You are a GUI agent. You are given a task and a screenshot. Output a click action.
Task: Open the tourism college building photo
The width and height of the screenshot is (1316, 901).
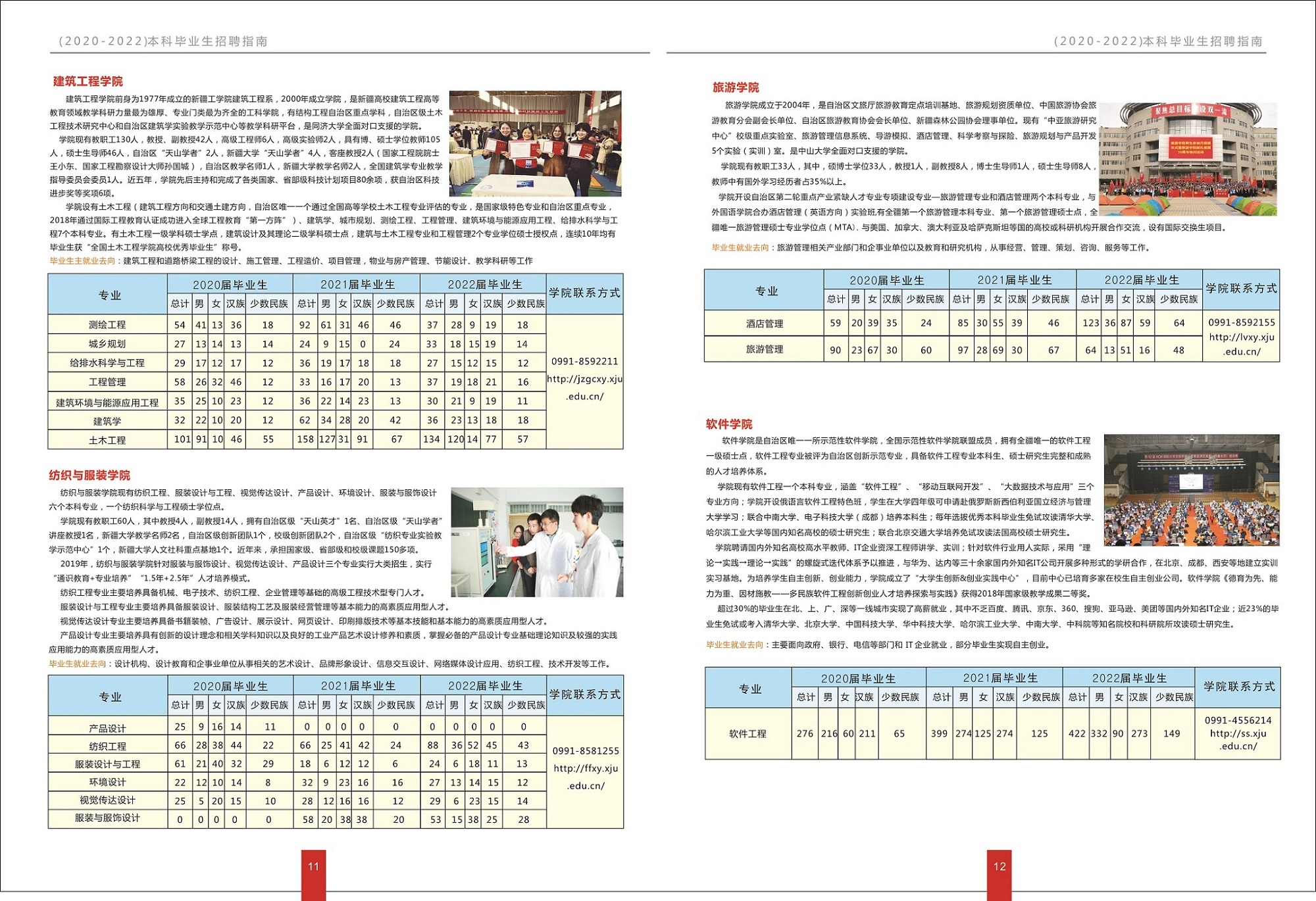[1188, 159]
